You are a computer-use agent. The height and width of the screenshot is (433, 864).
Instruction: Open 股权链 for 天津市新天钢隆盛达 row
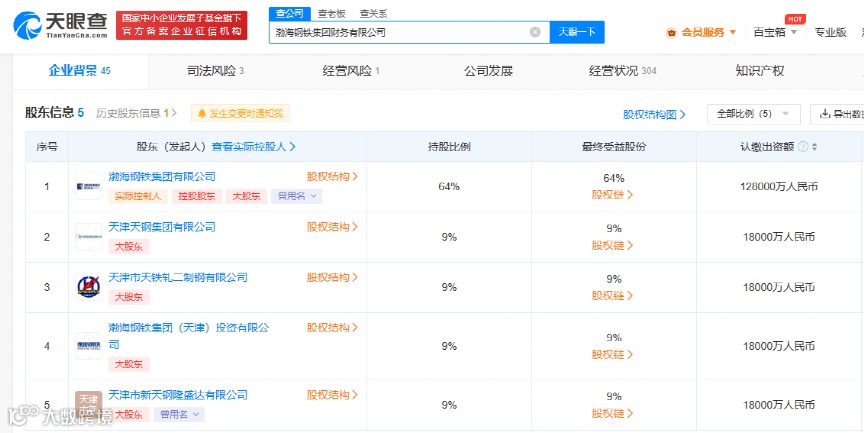point(613,414)
